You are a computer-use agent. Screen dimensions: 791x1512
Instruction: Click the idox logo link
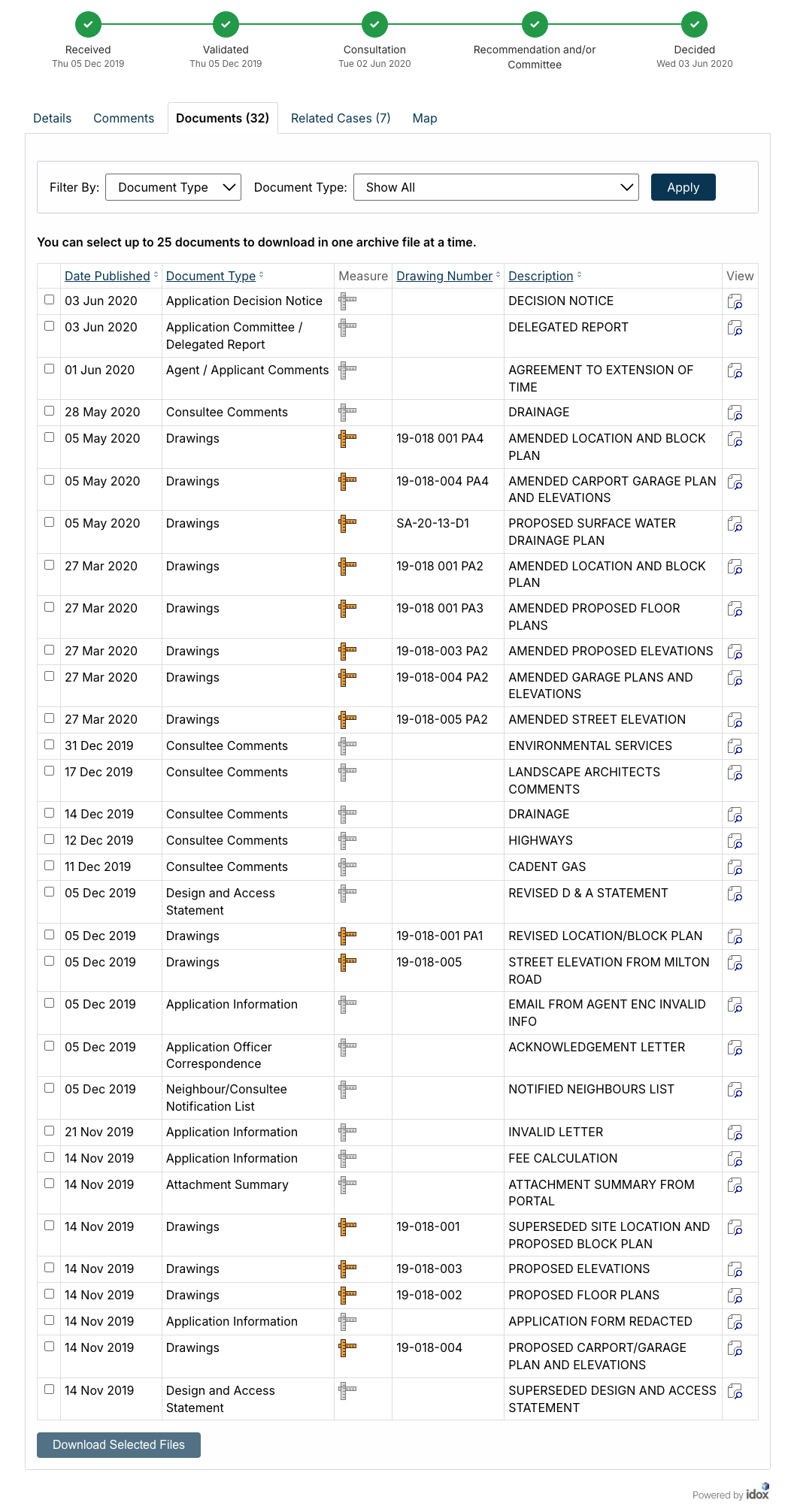pos(757,1492)
